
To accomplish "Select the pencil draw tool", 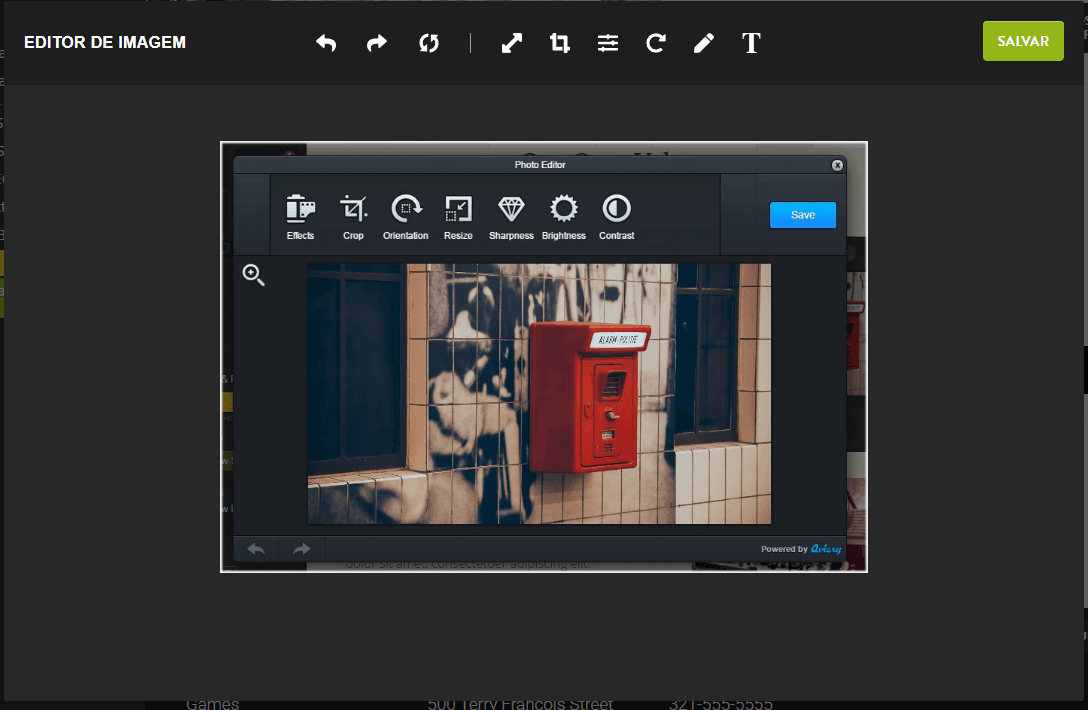I will [x=704, y=43].
